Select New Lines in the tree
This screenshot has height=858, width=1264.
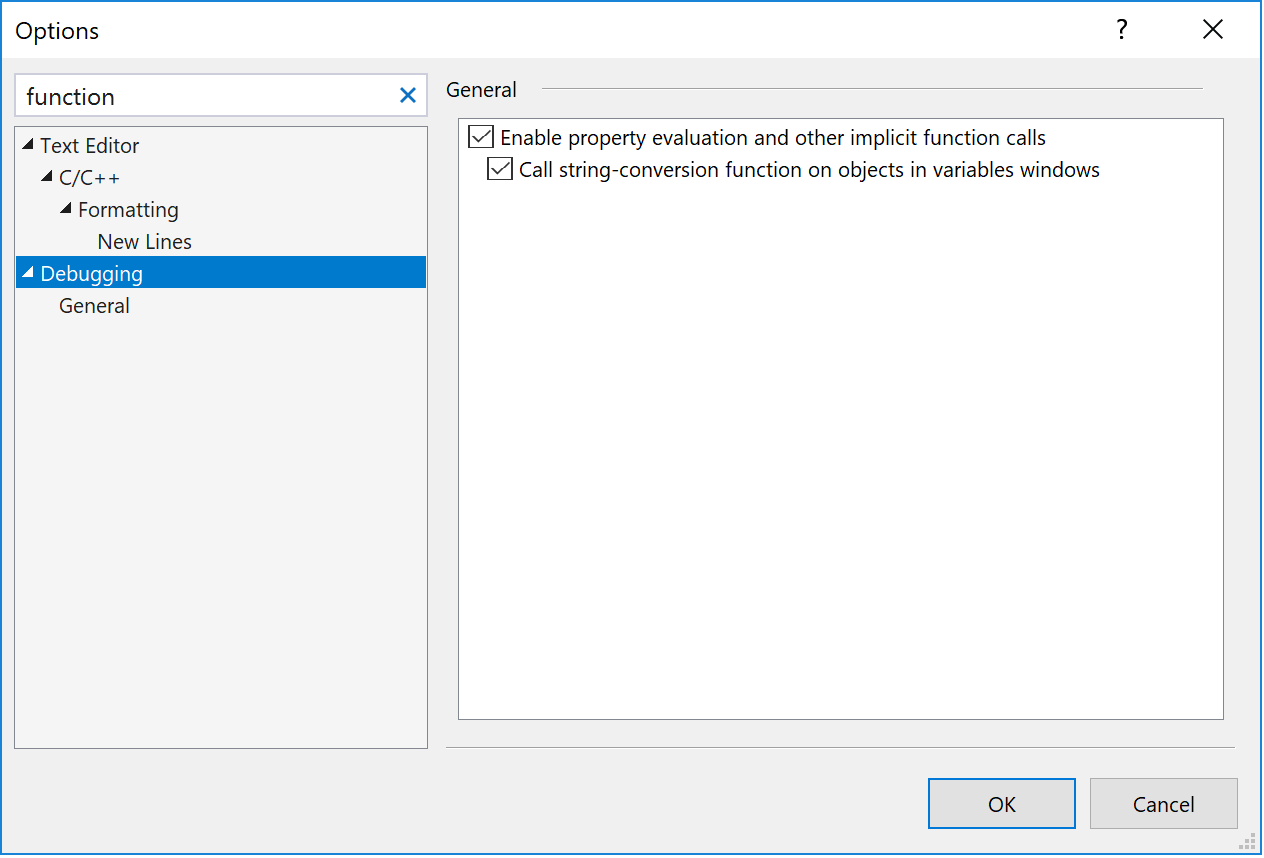pos(144,241)
